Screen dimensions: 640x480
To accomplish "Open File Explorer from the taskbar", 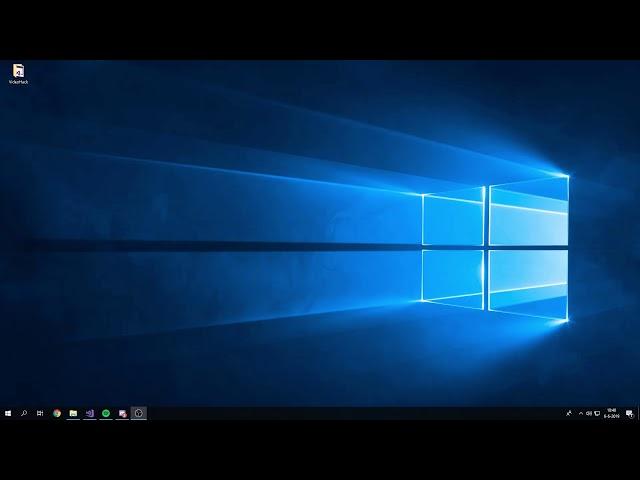I will pos(73,413).
